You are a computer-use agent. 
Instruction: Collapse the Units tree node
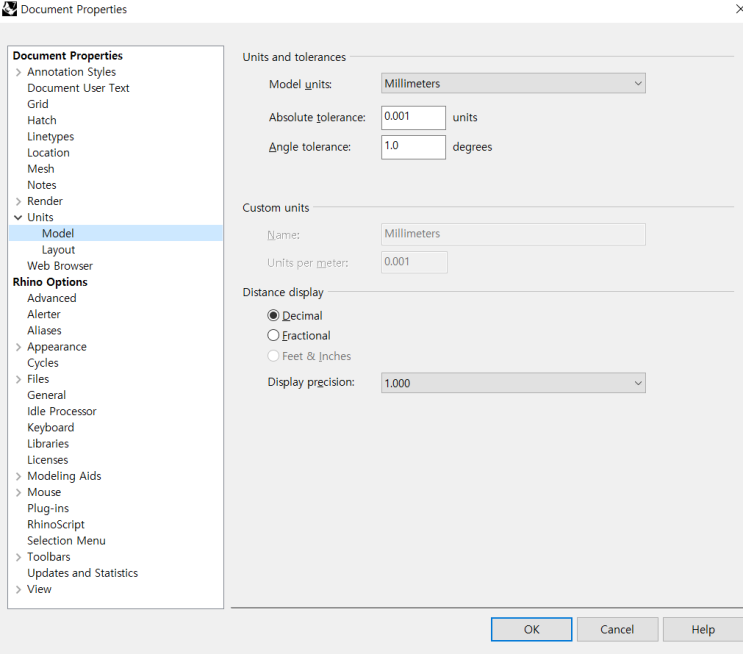(x=18, y=217)
